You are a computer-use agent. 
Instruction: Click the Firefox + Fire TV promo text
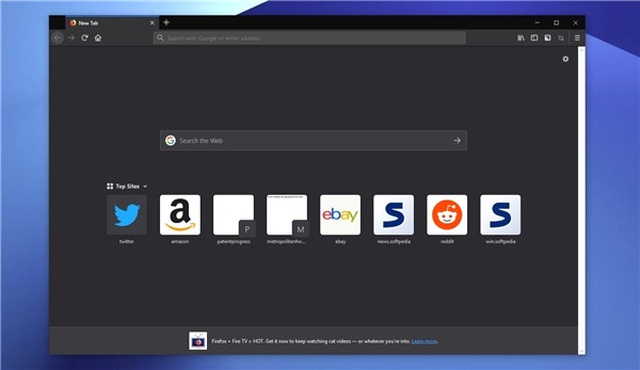point(311,341)
